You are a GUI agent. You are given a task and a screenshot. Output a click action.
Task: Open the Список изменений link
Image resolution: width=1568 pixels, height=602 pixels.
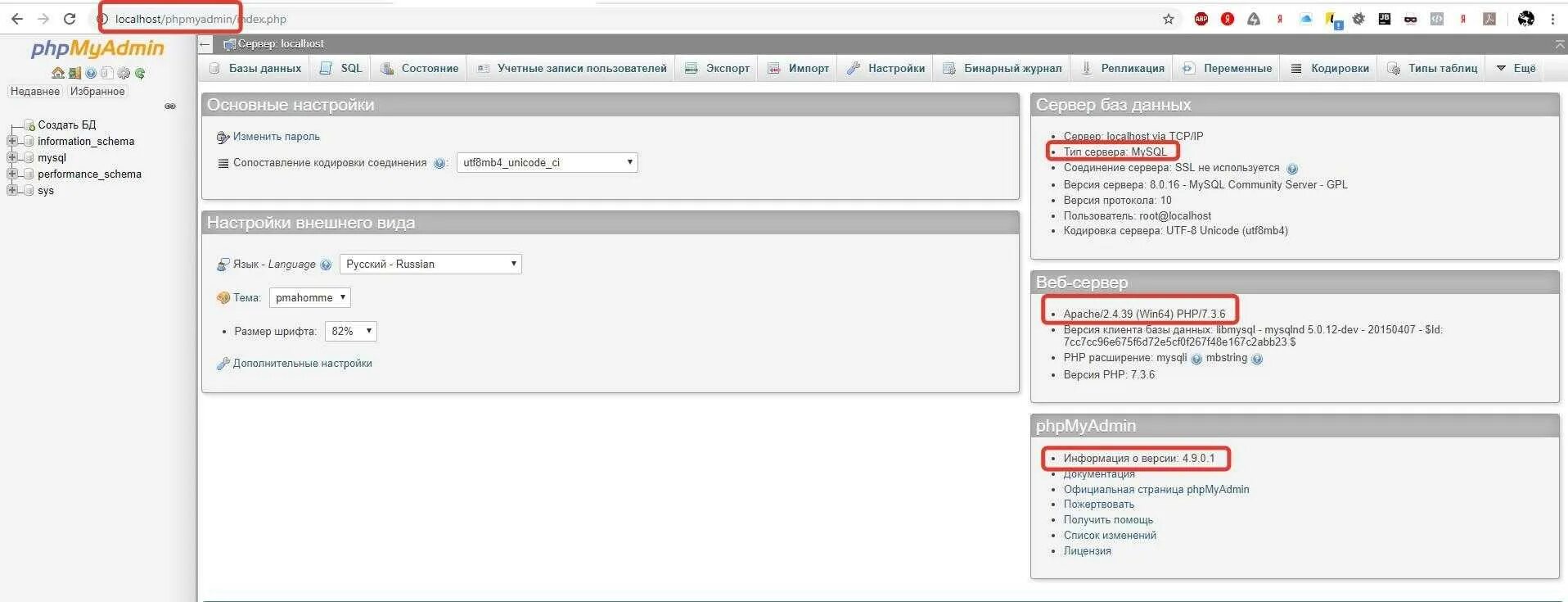pyautogui.click(x=1110, y=536)
